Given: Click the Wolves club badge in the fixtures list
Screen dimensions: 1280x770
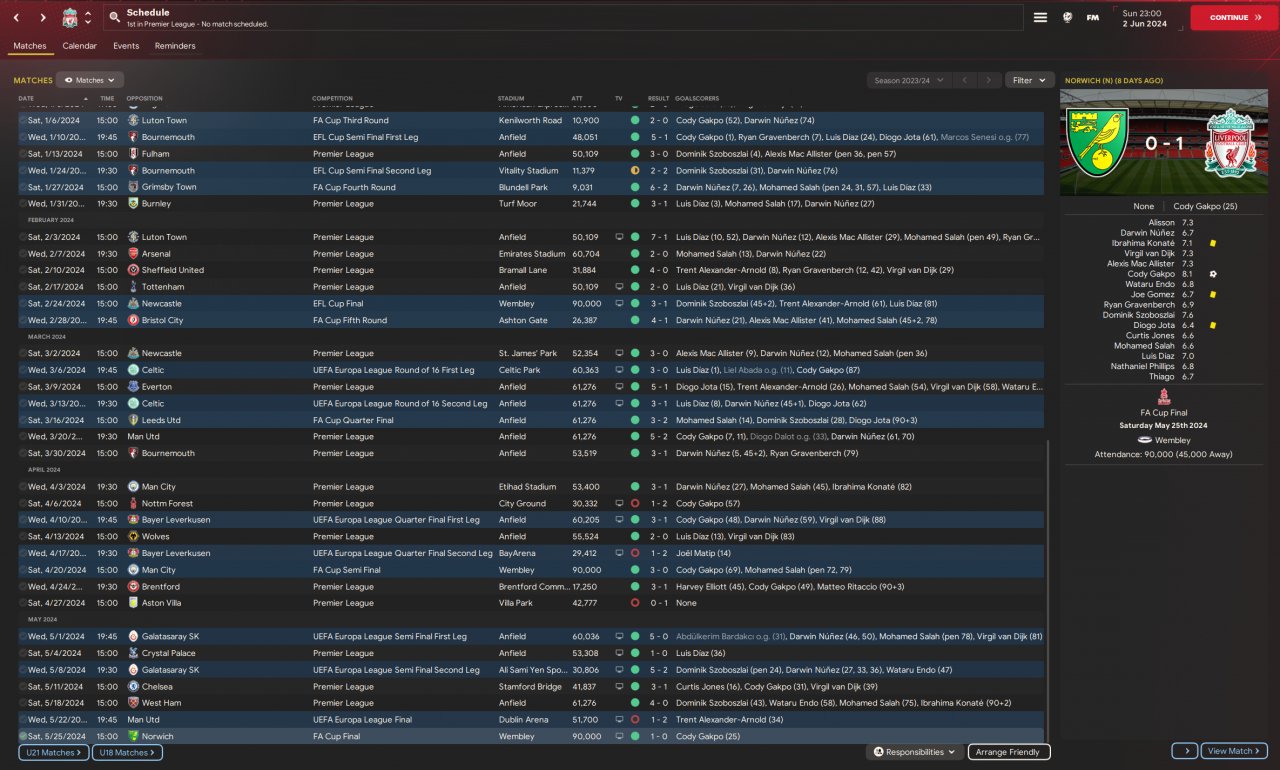Looking at the screenshot, I should pos(134,537).
